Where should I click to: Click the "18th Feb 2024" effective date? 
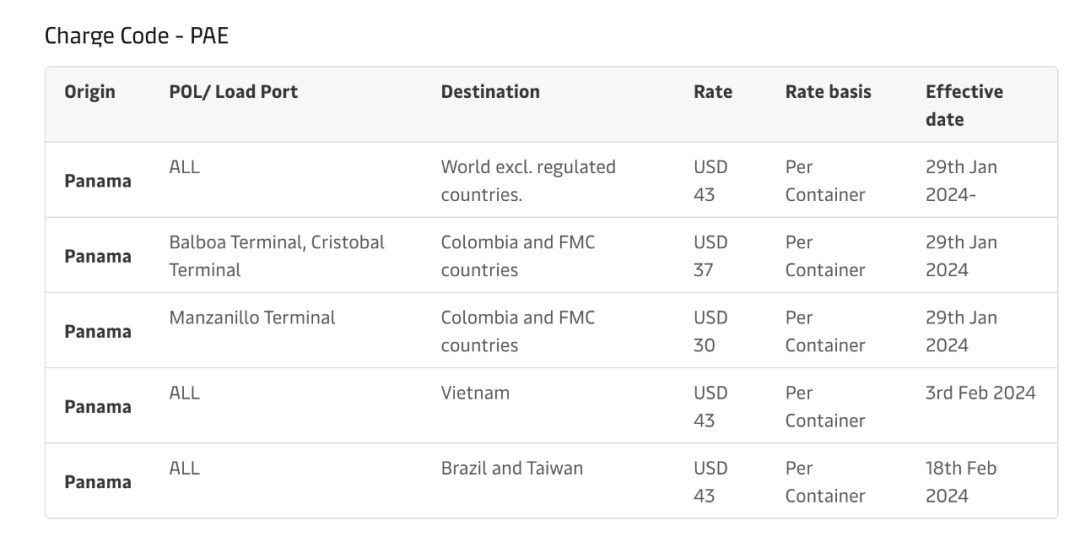pyautogui.click(x=960, y=481)
